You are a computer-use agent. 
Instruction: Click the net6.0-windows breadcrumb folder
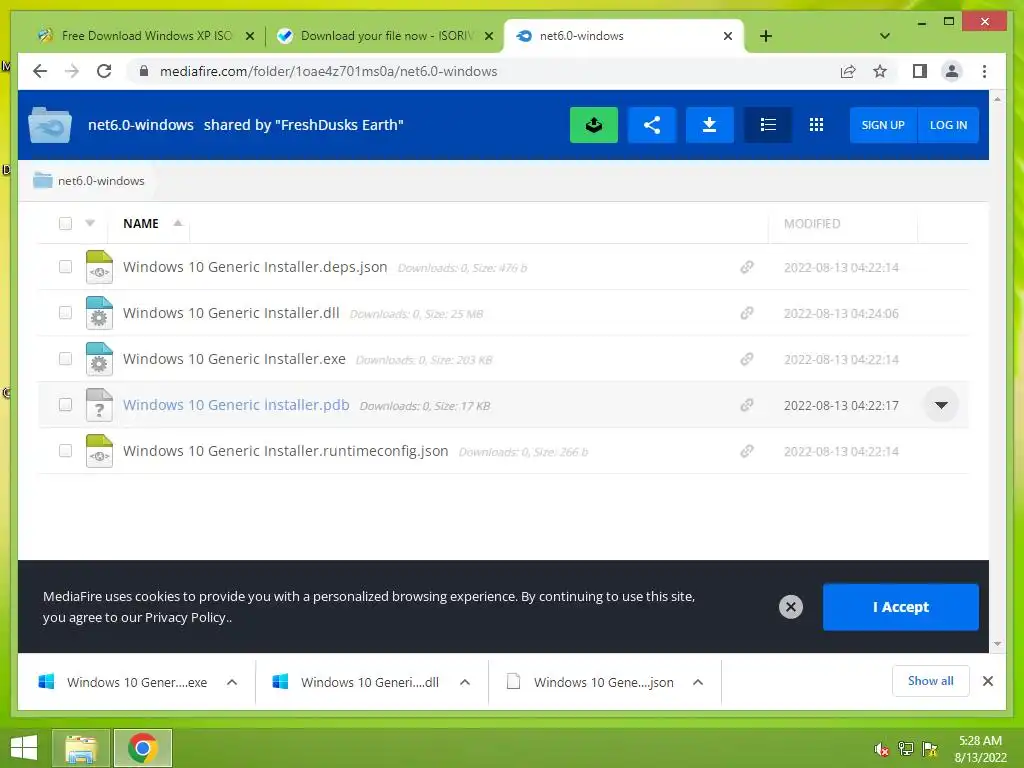[x=89, y=181]
